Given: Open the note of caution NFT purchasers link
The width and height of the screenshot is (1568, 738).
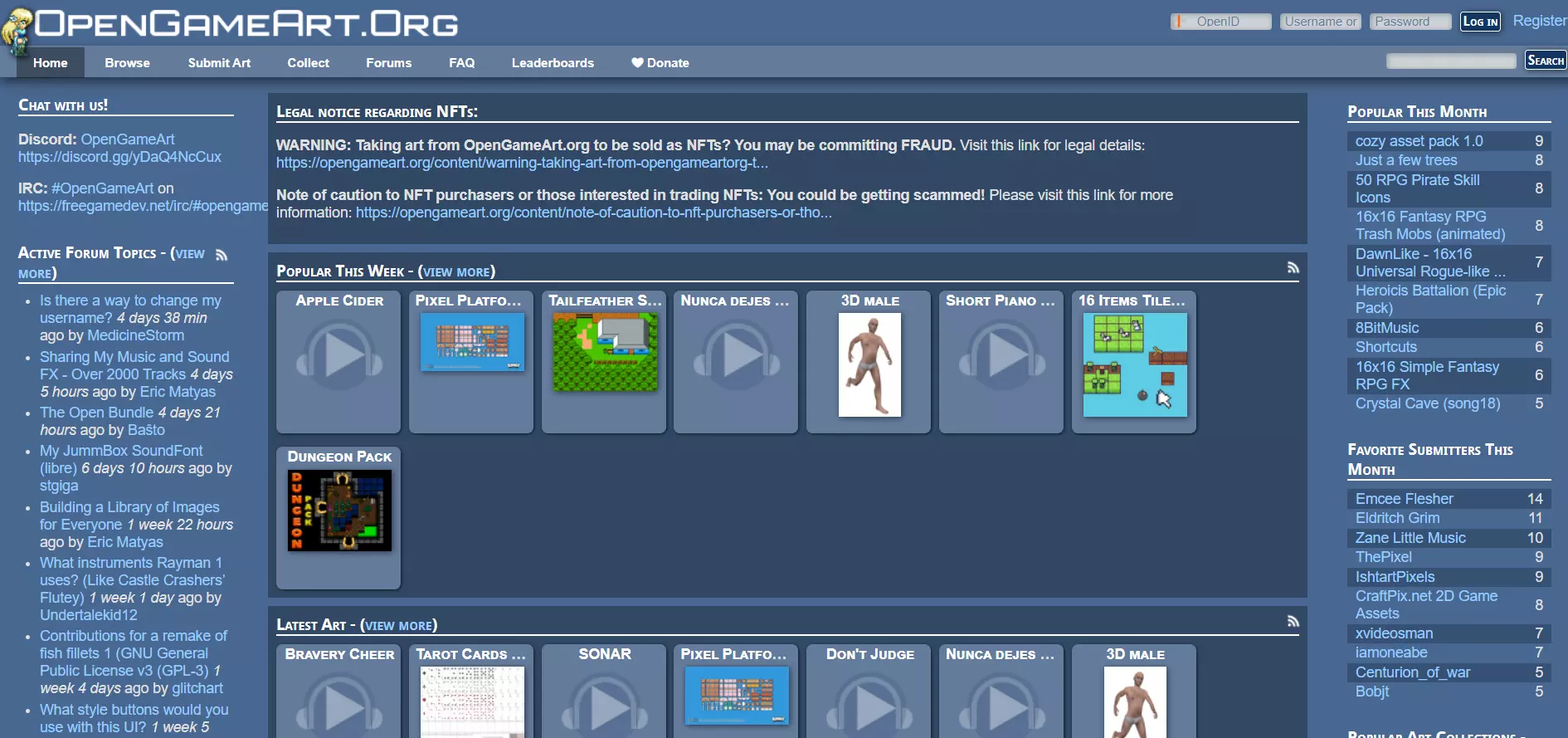Looking at the screenshot, I should [x=593, y=213].
